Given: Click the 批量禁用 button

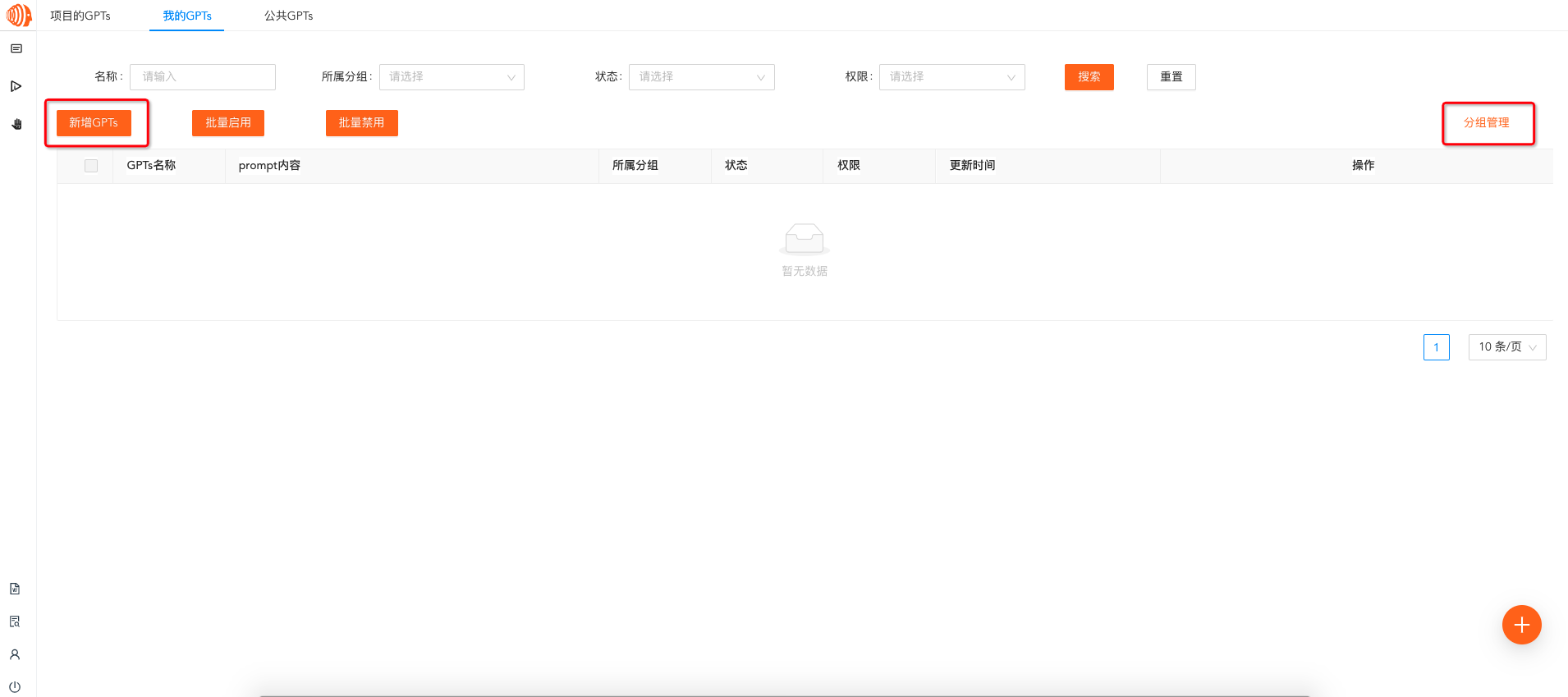Looking at the screenshot, I should tap(362, 123).
